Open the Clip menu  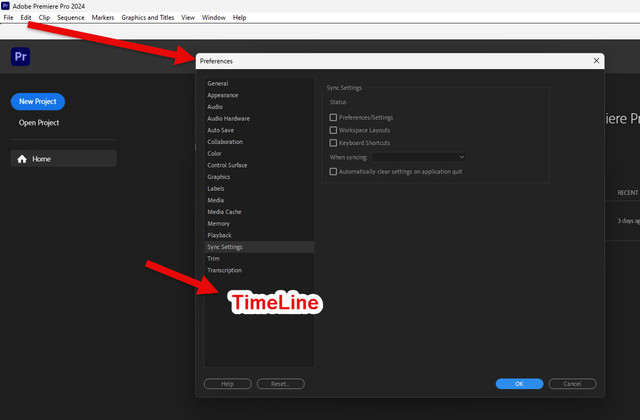click(x=44, y=18)
